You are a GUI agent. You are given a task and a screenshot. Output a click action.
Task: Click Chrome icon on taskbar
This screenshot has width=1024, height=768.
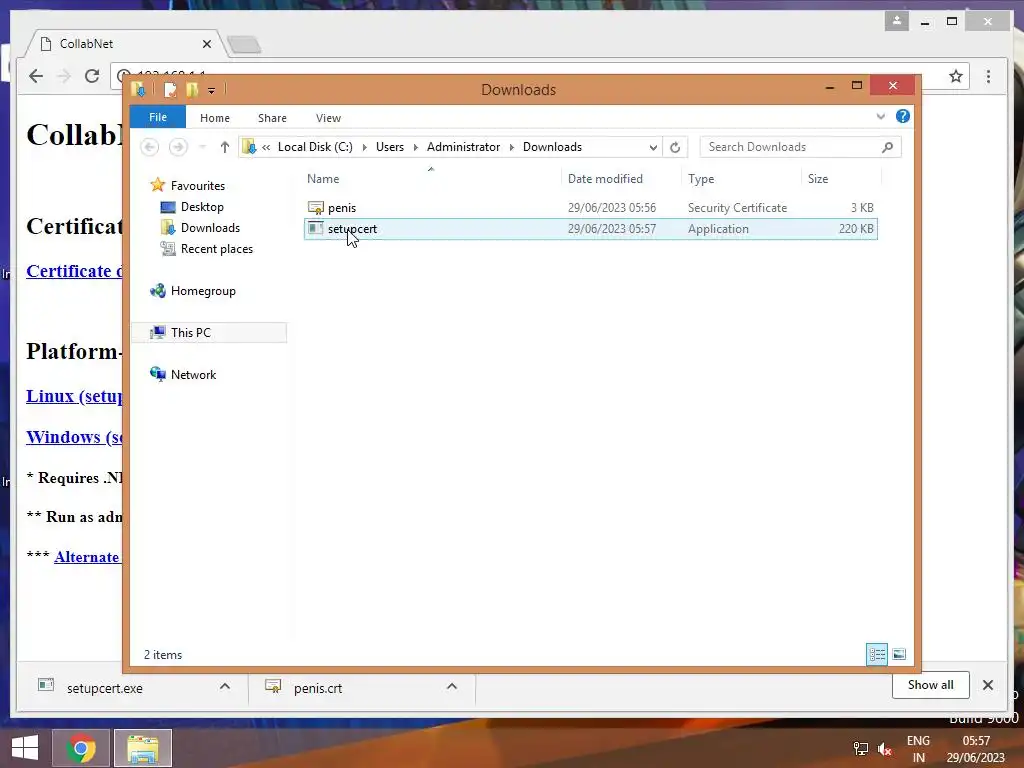click(x=81, y=748)
